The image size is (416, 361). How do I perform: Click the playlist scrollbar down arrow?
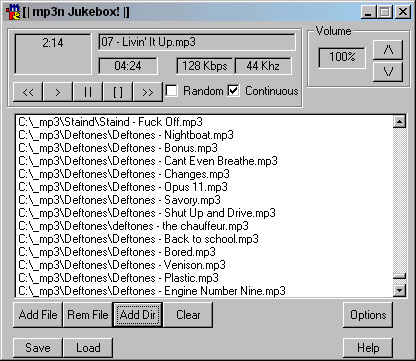tap(399, 290)
